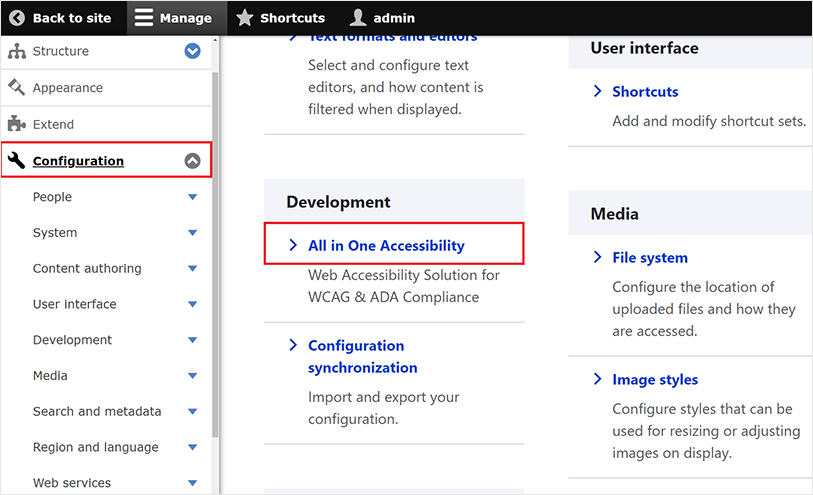This screenshot has width=813, height=495.
Task: Select System under Configuration
Action: (55, 233)
